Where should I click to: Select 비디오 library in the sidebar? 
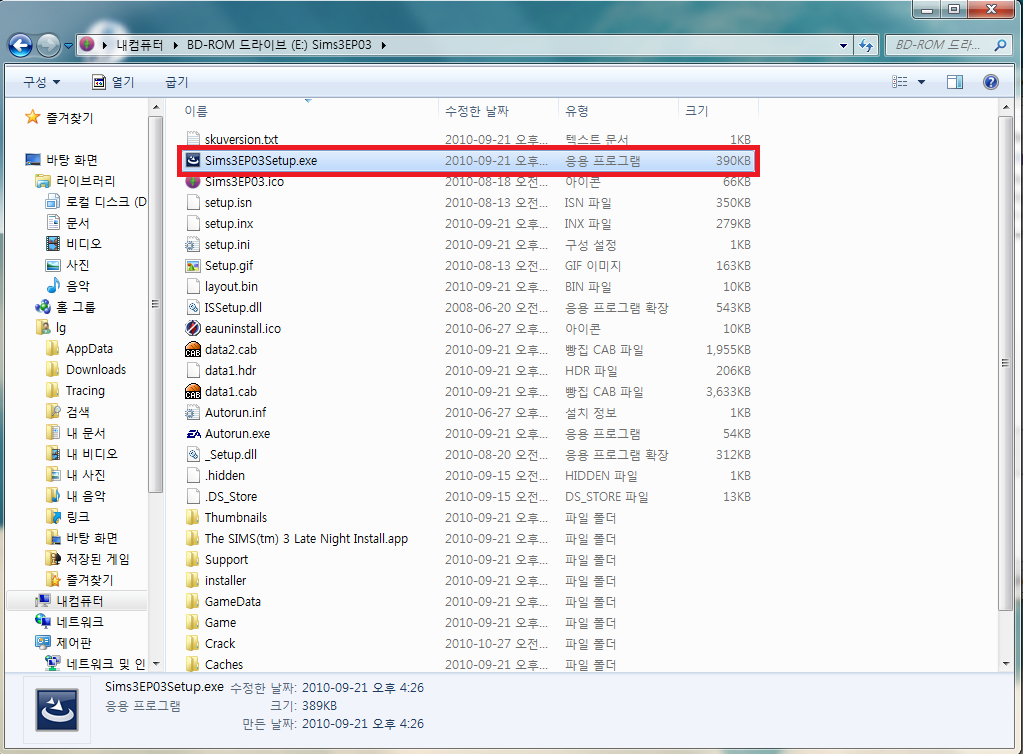[73, 243]
